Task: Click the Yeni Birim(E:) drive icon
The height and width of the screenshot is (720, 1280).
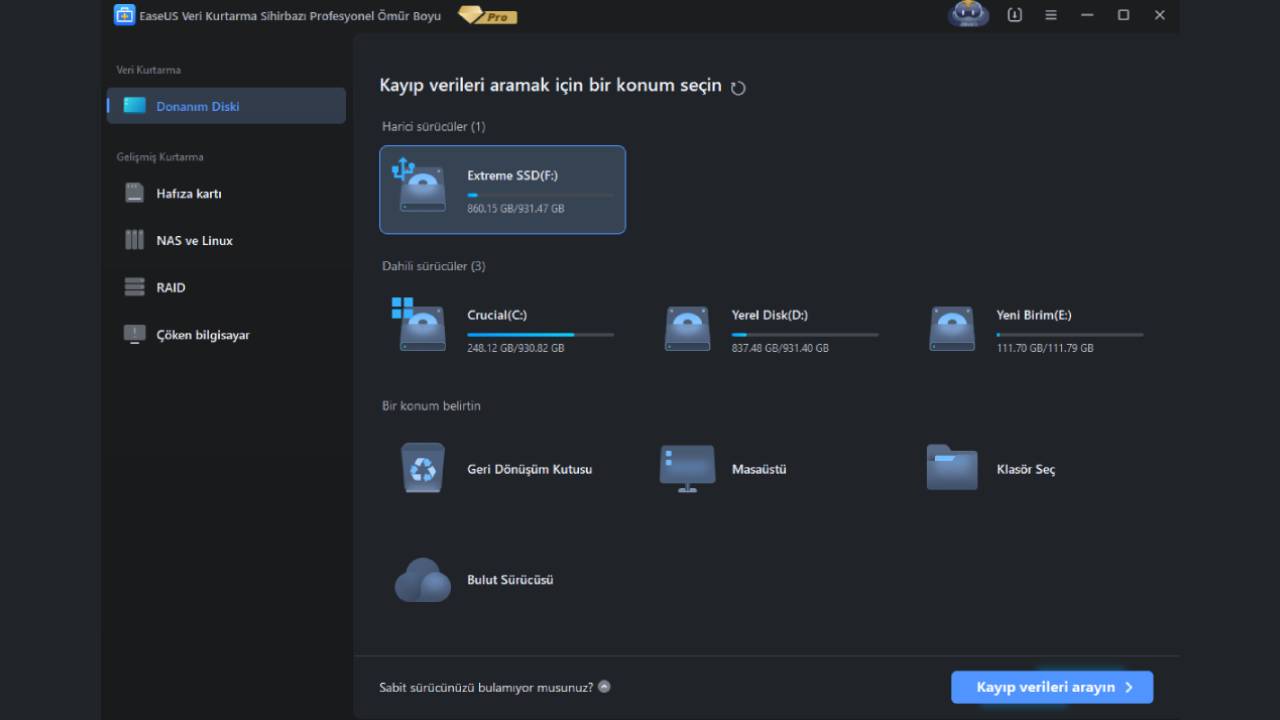Action: [x=952, y=328]
